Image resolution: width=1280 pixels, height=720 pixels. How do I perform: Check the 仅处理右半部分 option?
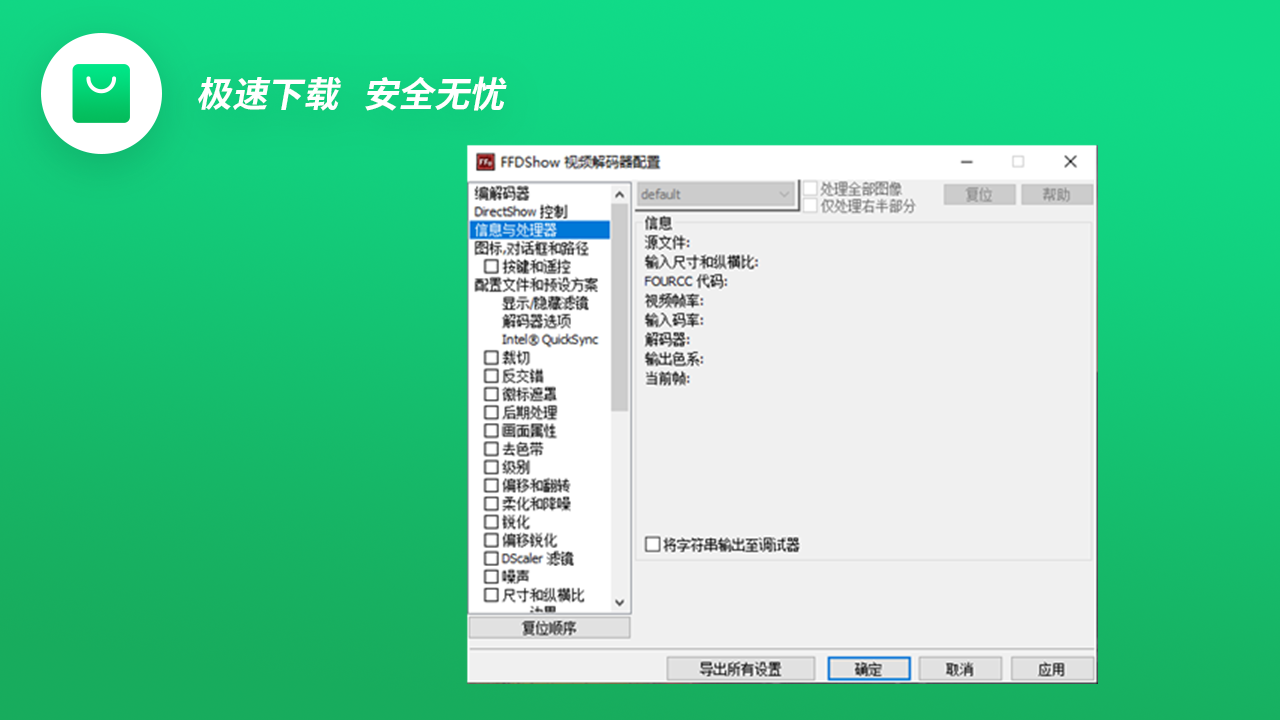coord(812,205)
